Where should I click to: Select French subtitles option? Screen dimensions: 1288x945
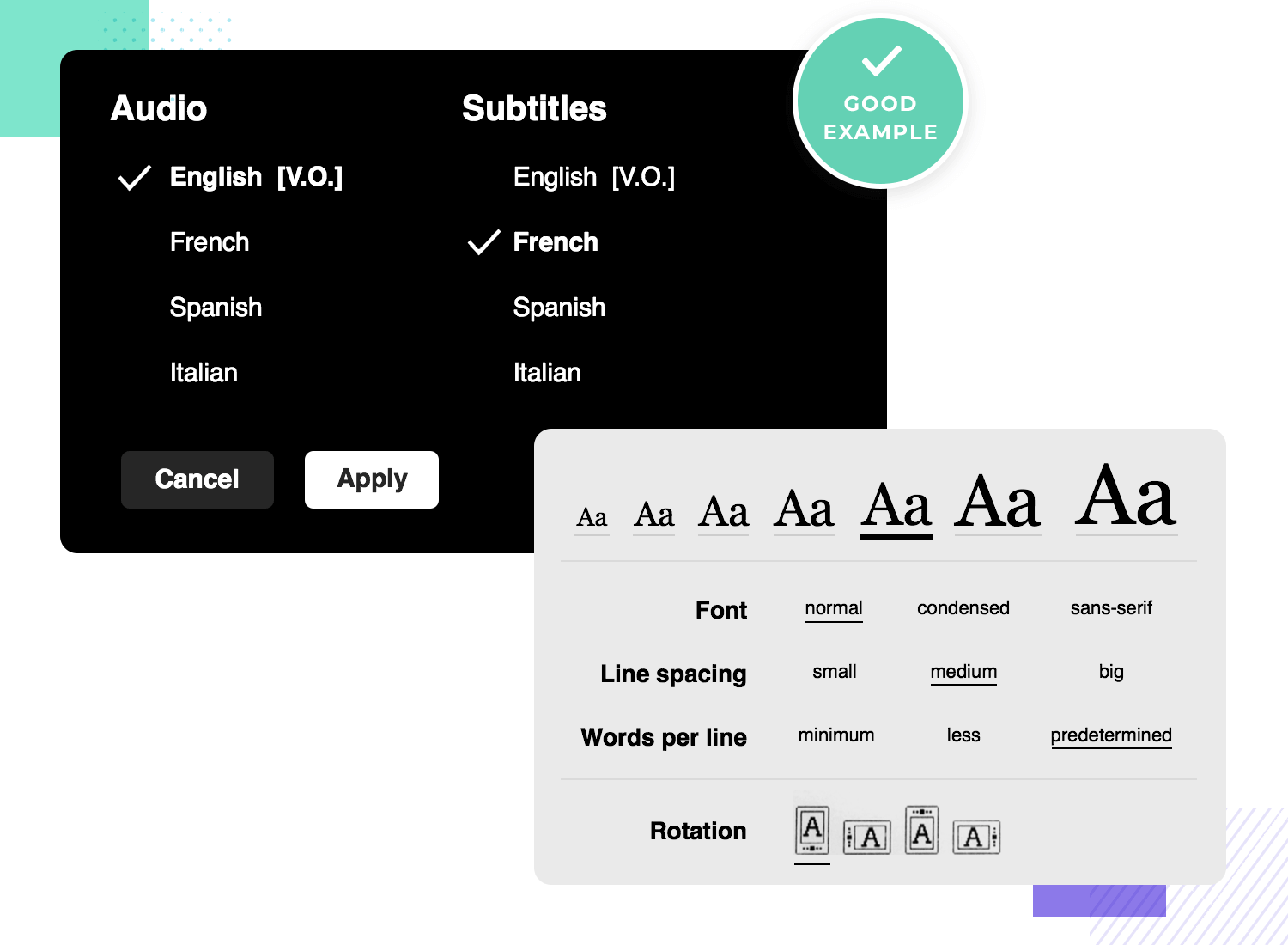(556, 242)
